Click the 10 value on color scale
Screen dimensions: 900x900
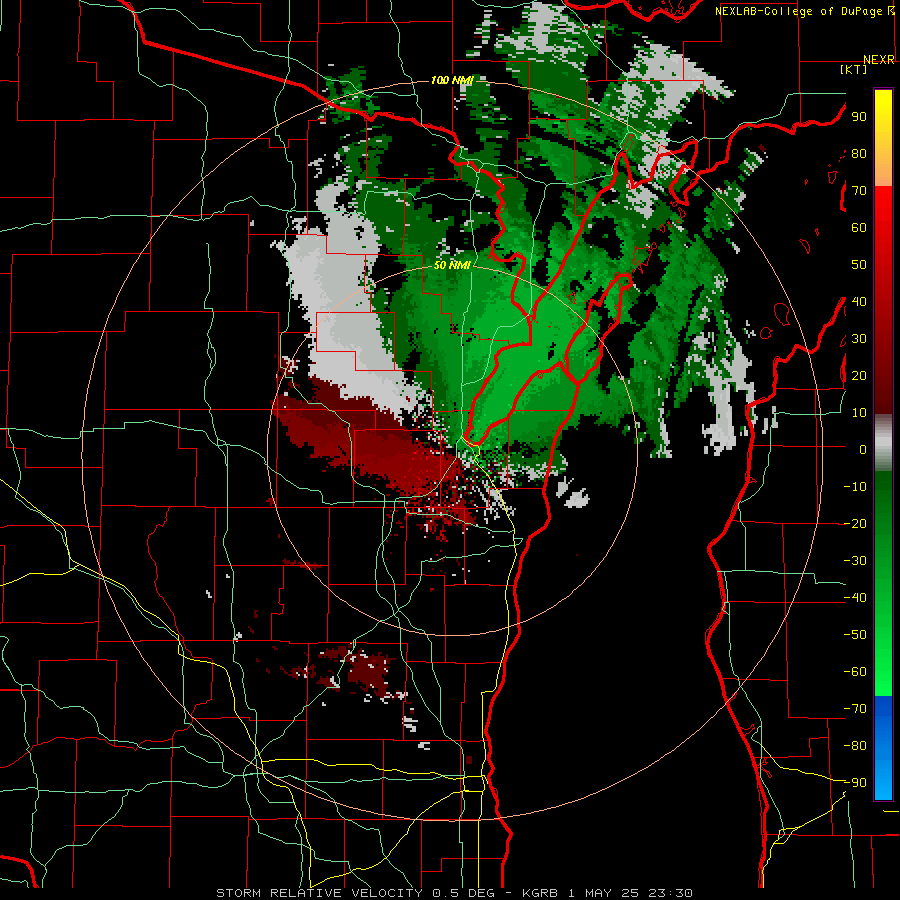click(x=859, y=413)
